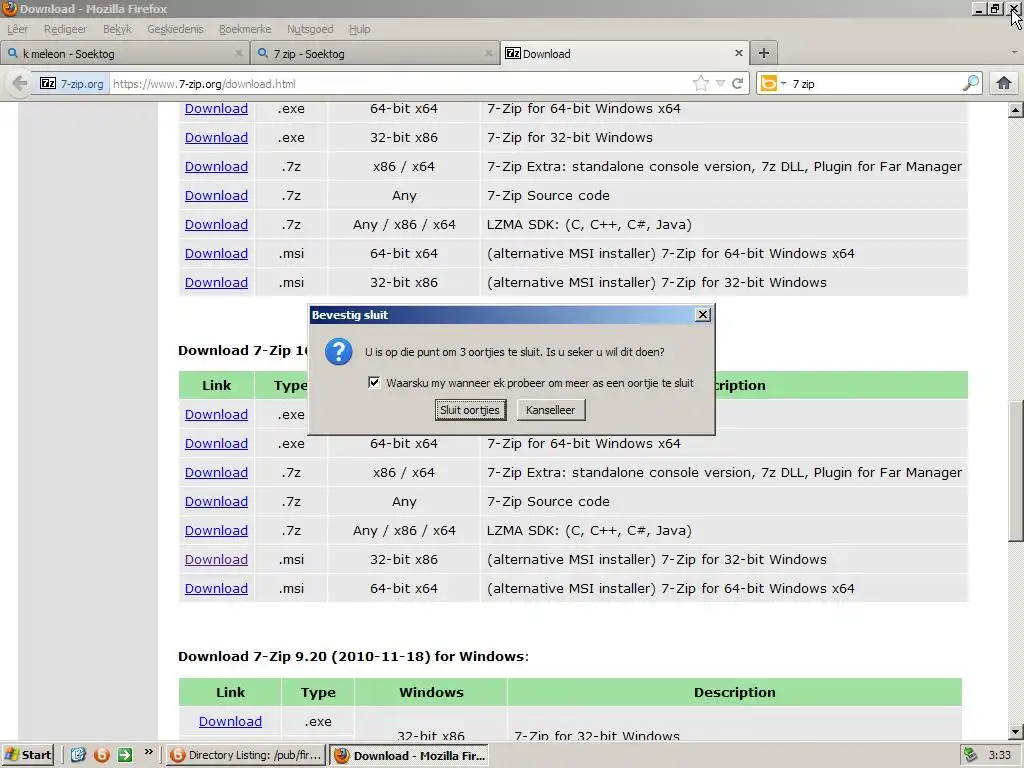This screenshot has height=768, width=1024.
Task: Open the Nutsgoed menu
Action: (310, 29)
